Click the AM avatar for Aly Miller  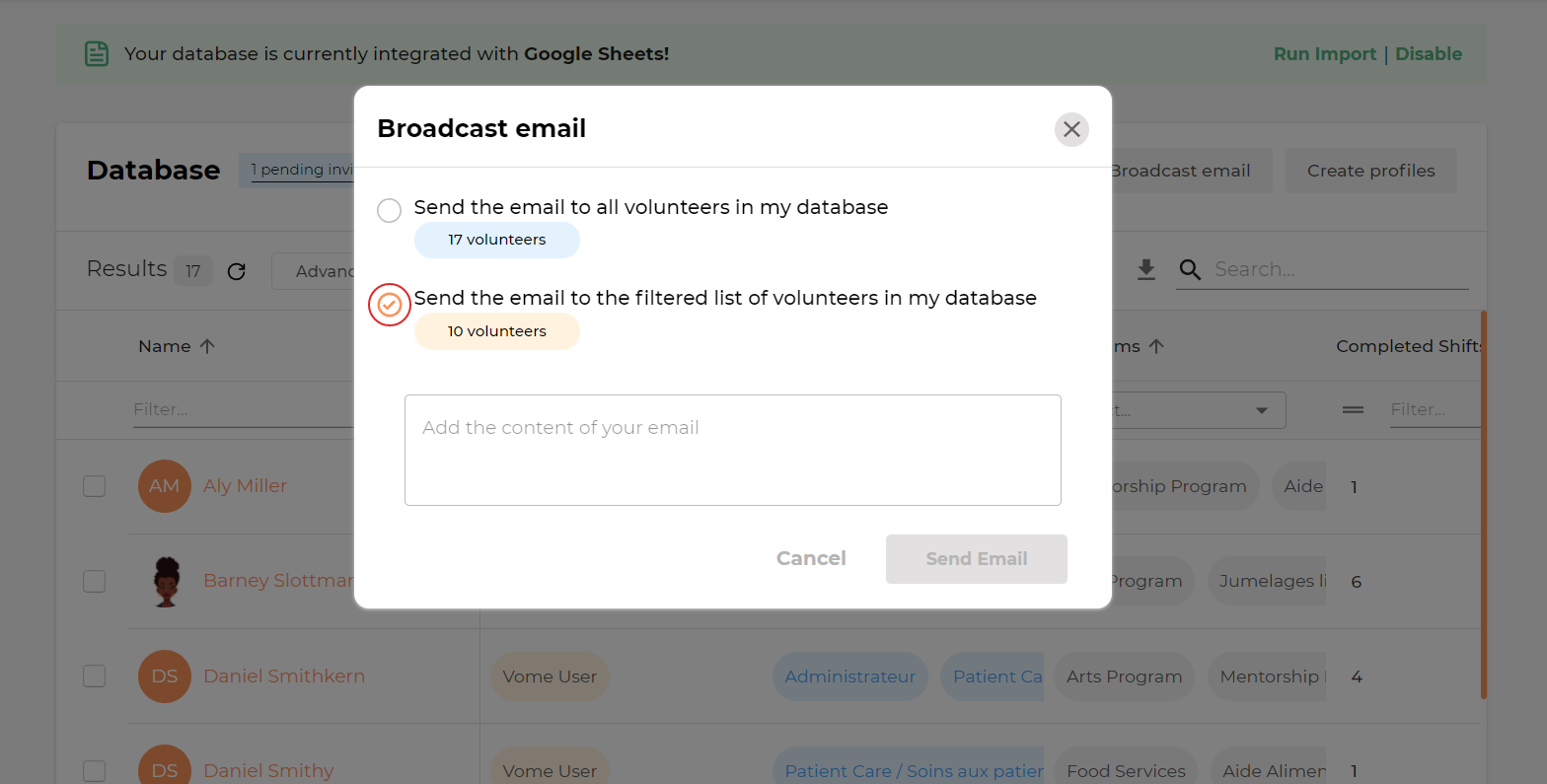click(x=165, y=486)
